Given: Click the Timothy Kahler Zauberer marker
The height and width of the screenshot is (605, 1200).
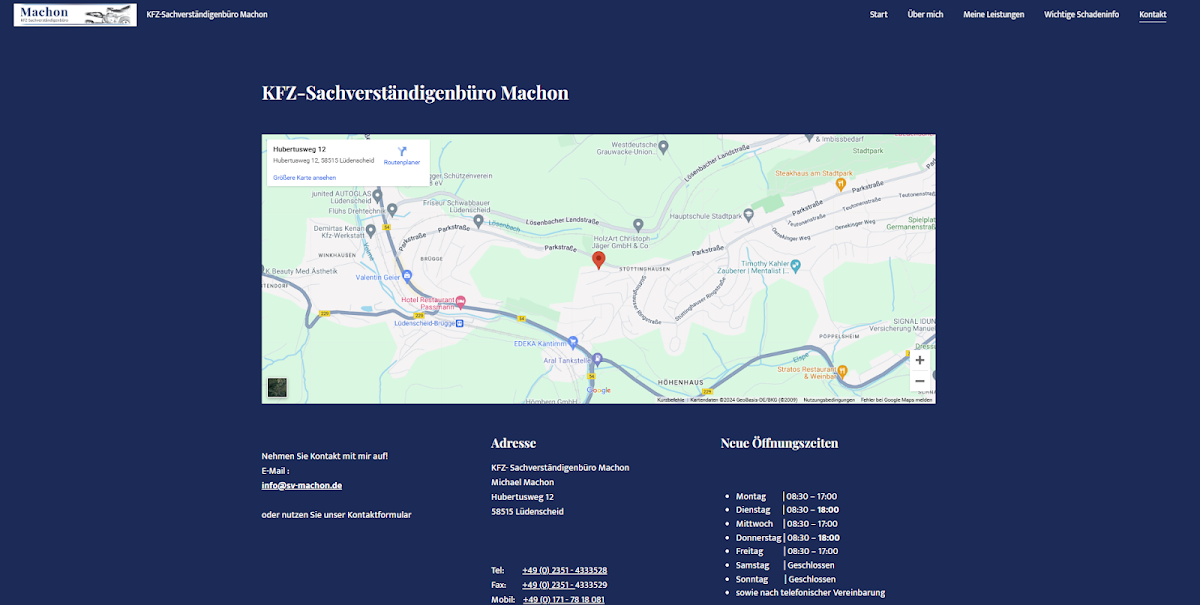Looking at the screenshot, I should [x=796, y=266].
